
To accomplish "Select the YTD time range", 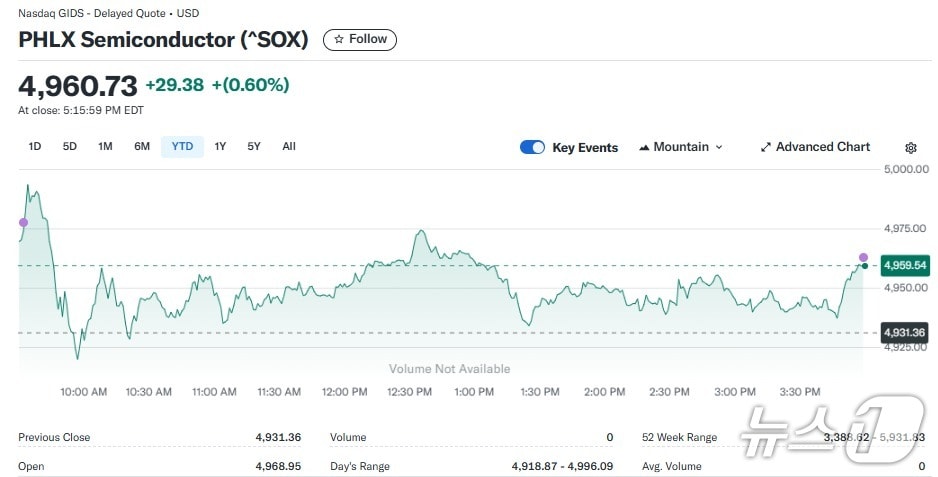I will (182, 147).
